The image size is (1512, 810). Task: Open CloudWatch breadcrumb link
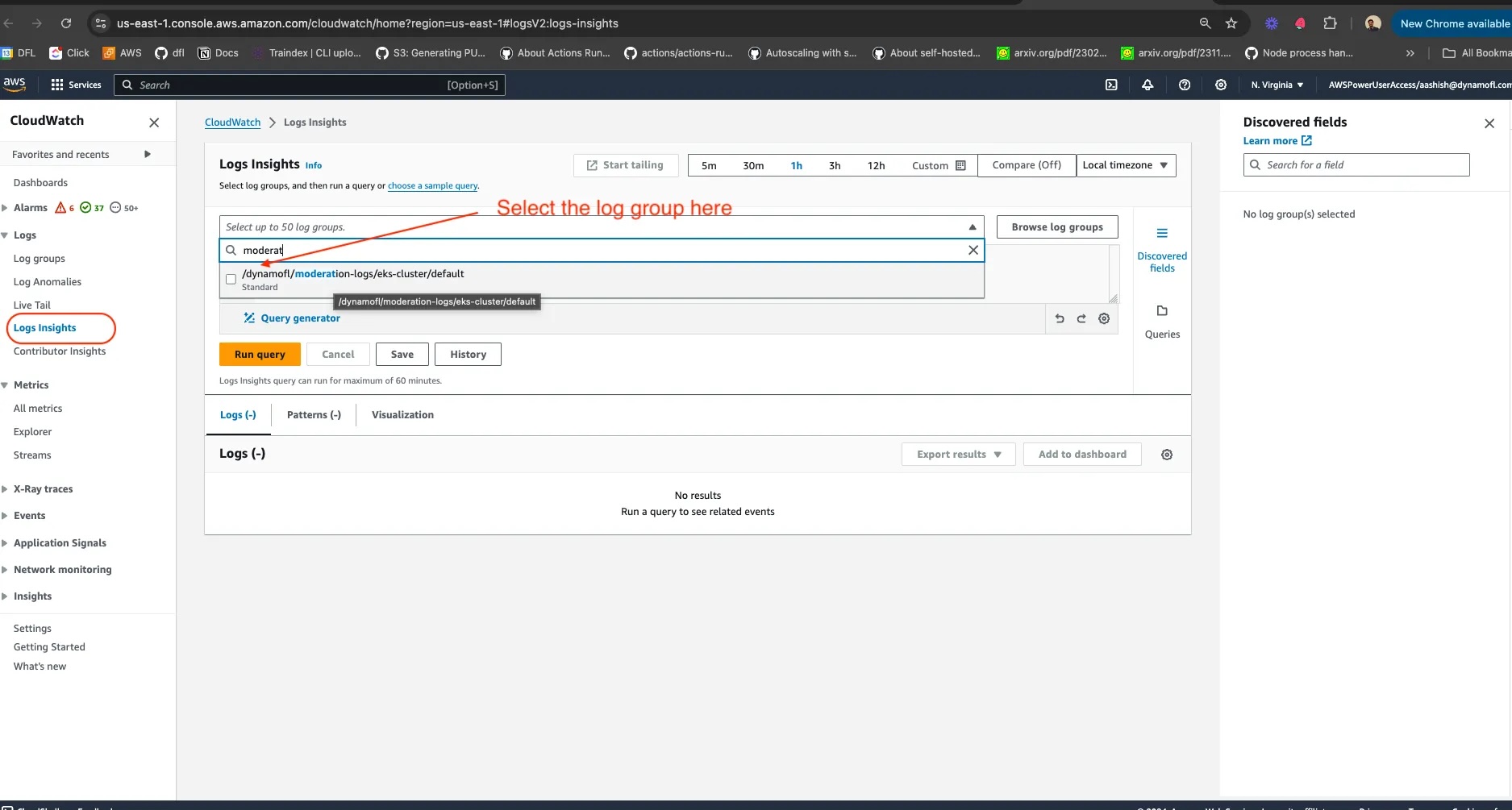pos(232,123)
